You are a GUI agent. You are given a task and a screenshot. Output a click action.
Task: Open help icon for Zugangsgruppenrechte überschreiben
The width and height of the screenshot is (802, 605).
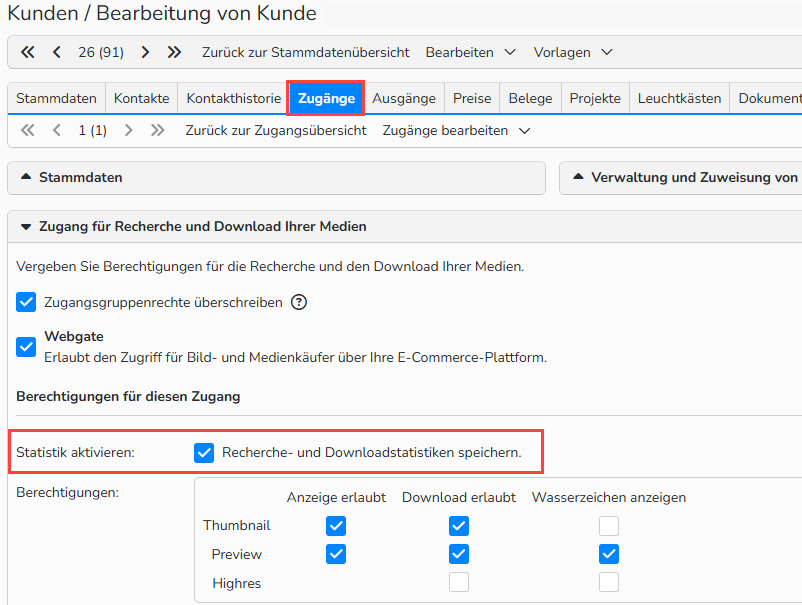click(299, 302)
